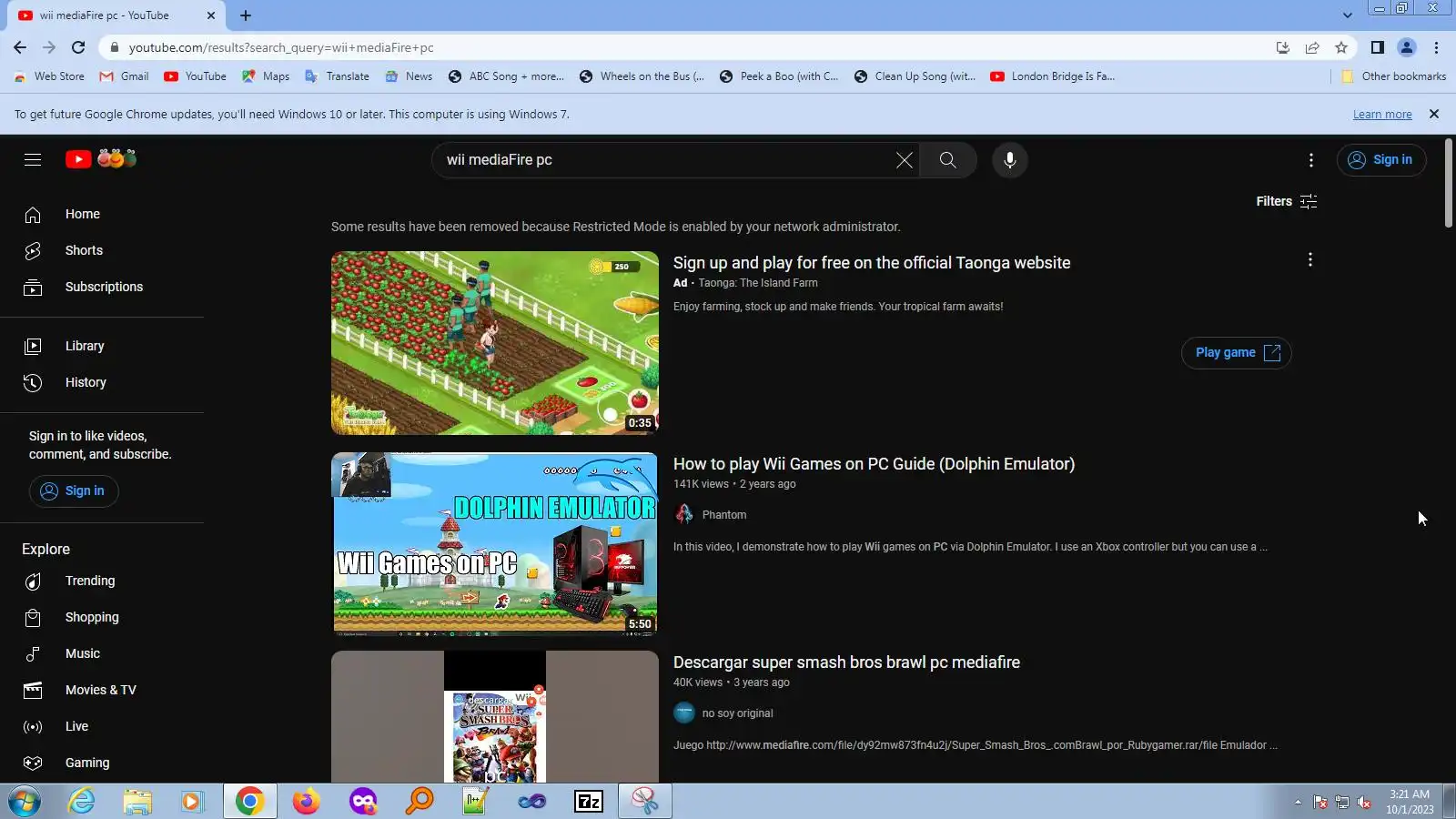This screenshot has width=1456, height=819.
Task: Launch Internet Explorer from taskbar
Action: click(82, 802)
